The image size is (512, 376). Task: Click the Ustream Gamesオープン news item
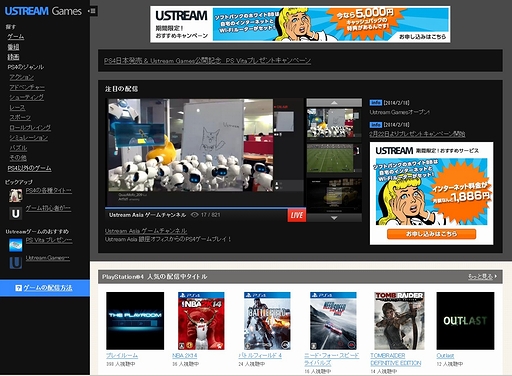coord(399,112)
